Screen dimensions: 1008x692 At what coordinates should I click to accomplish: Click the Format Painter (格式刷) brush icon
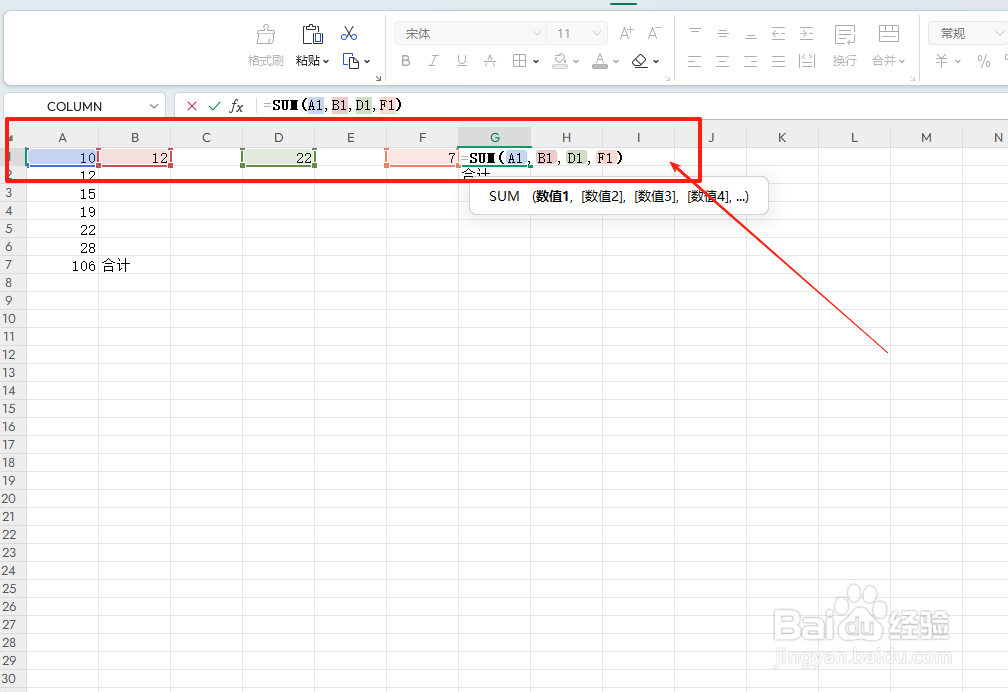(266, 34)
